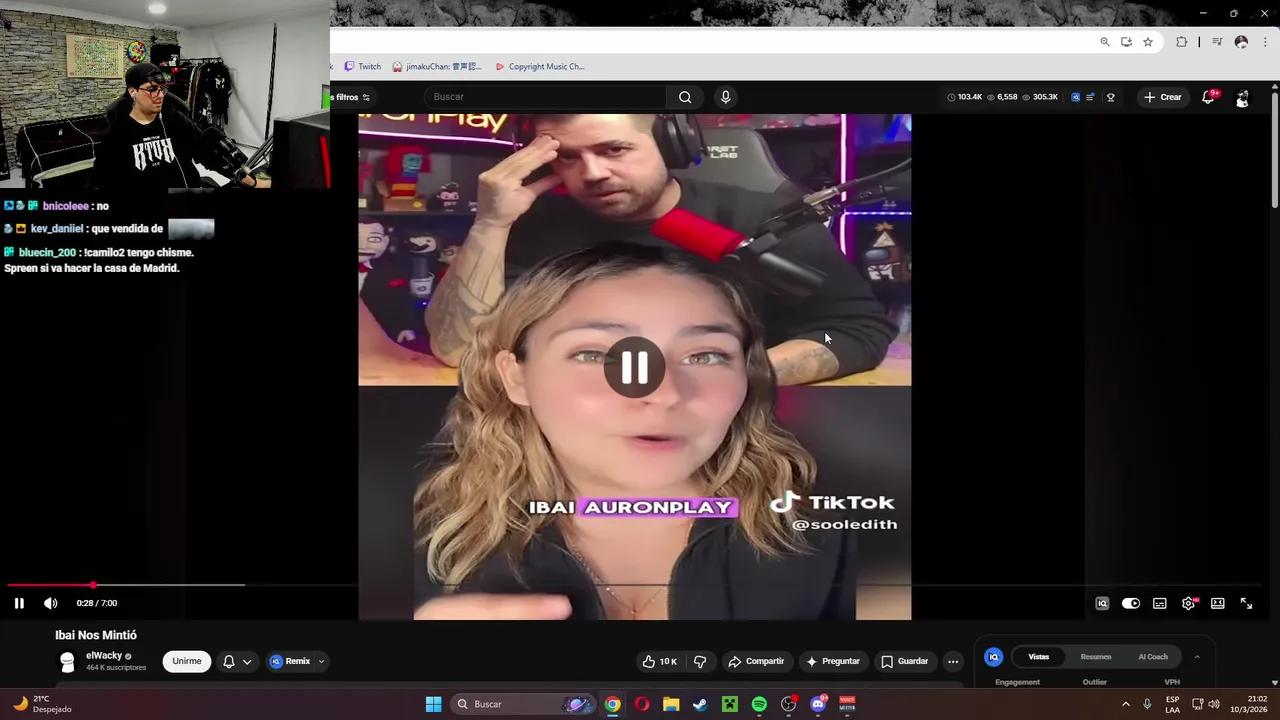The height and width of the screenshot is (720, 1280).
Task: Click the trophy icon in YouTube header
Action: click(x=1110, y=97)
